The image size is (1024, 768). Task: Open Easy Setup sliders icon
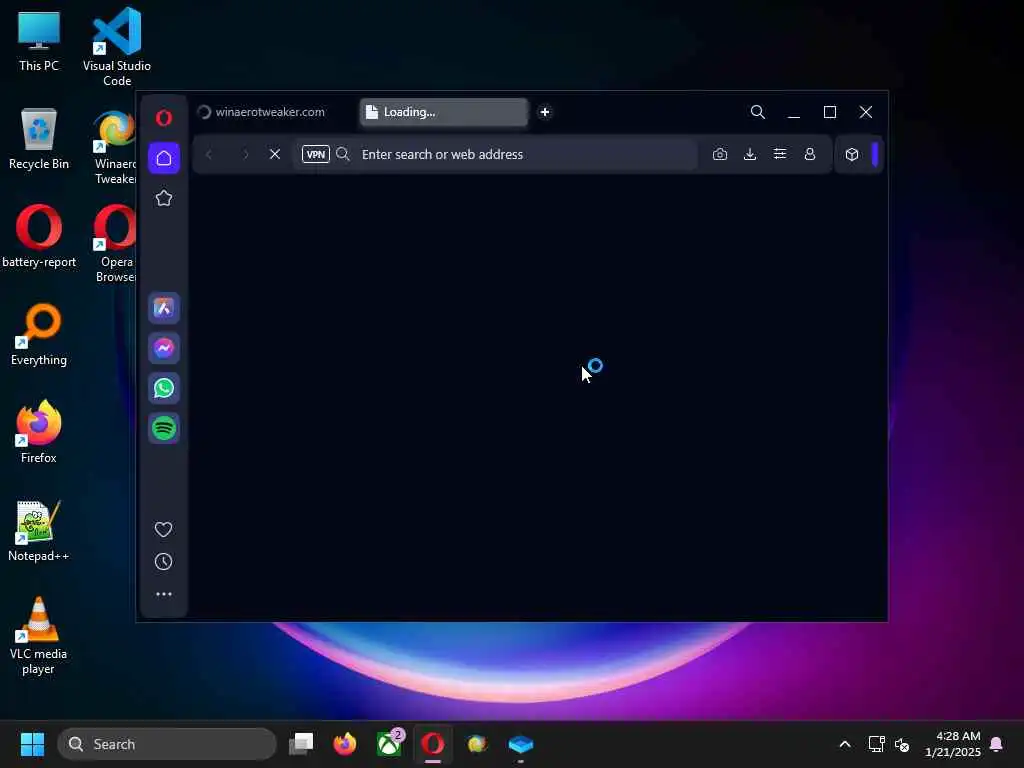coord(780,154)
